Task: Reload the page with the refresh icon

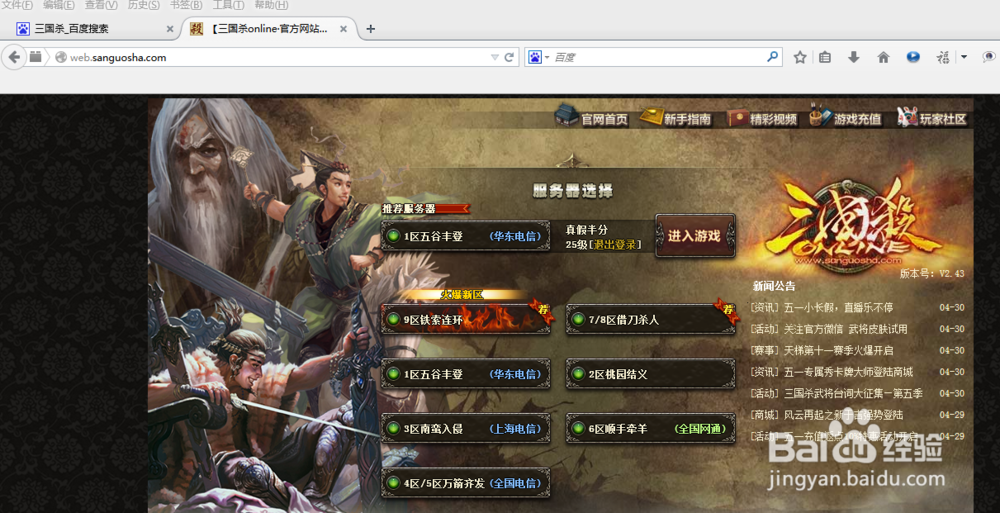Action: click(x=509, y=57)
